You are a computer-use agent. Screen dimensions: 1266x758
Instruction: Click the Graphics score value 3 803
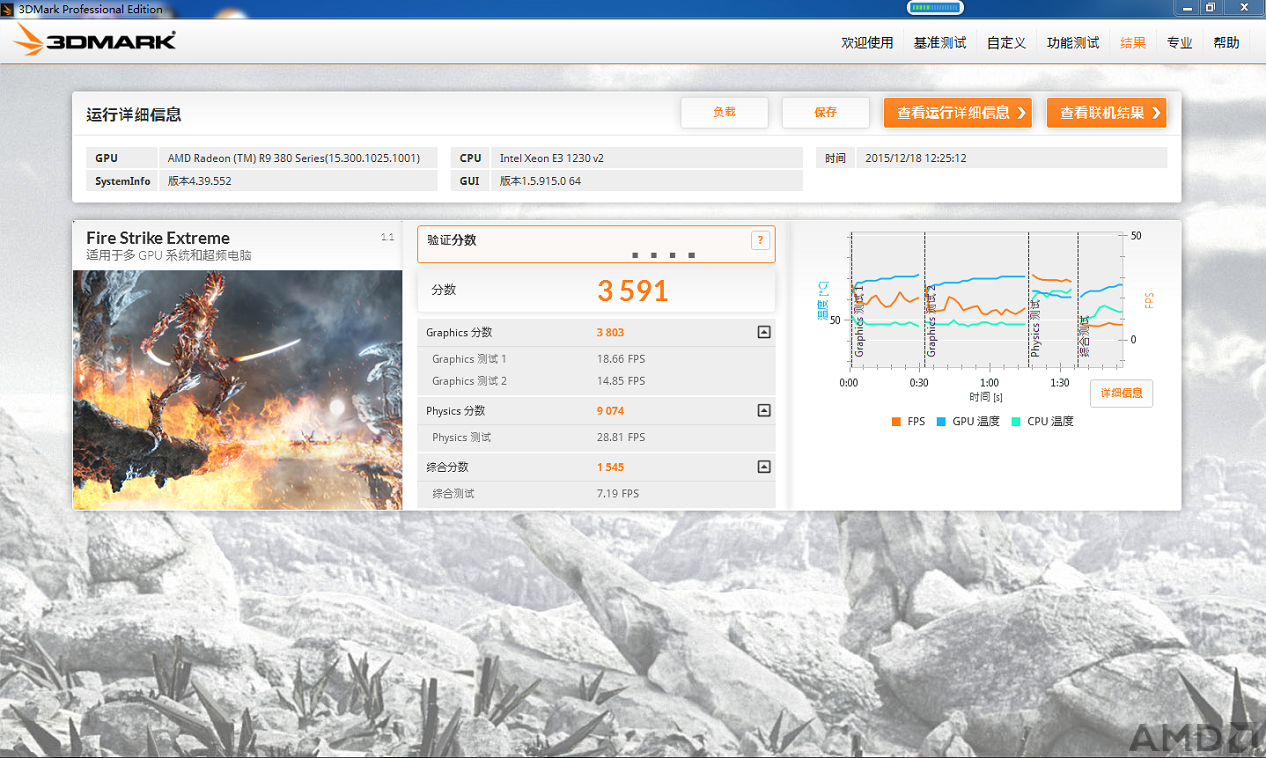pyautogui.click(x=610, y=333)
